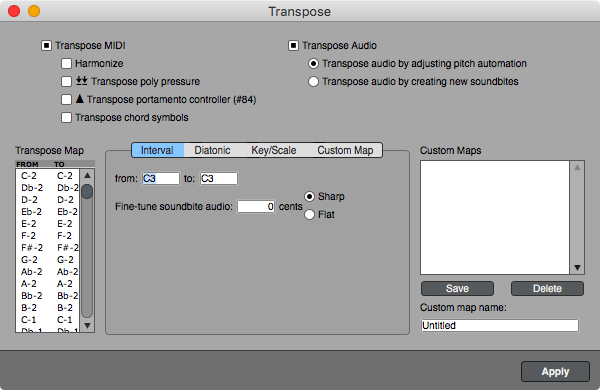
Task: Select the Sharp radio button
Action: [x=310, y=196]
